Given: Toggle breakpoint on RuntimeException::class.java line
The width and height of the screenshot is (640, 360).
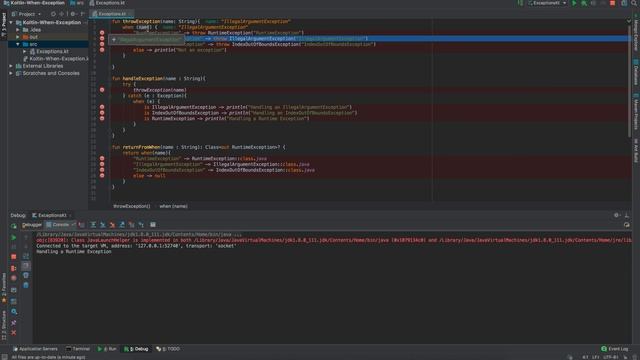Looking at the screenshot, I should pyautogui.click(x=102, y=158).
